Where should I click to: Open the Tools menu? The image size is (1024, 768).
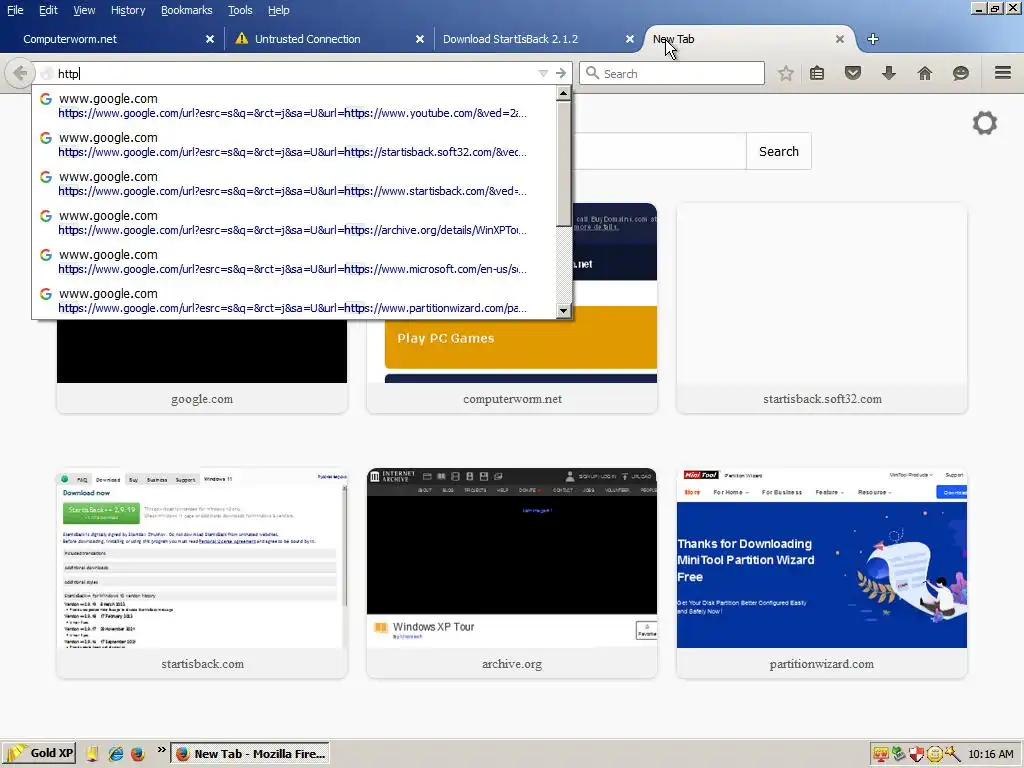(240, 10)
